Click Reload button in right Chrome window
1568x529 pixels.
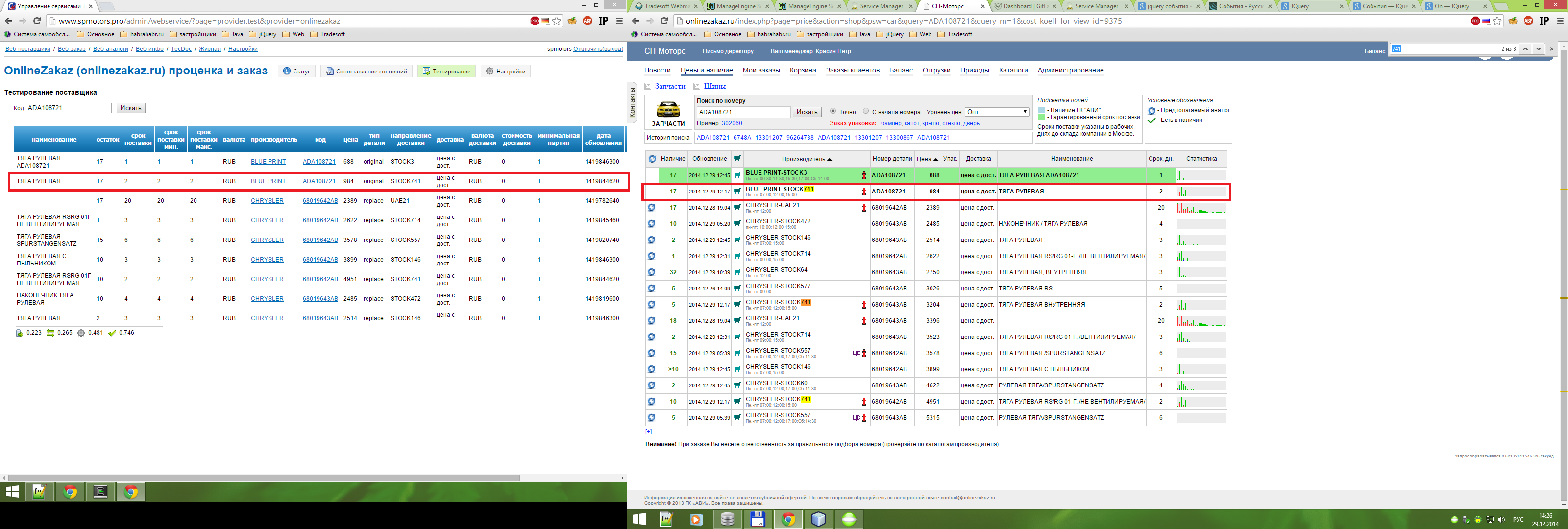click(x=664, y=21)
